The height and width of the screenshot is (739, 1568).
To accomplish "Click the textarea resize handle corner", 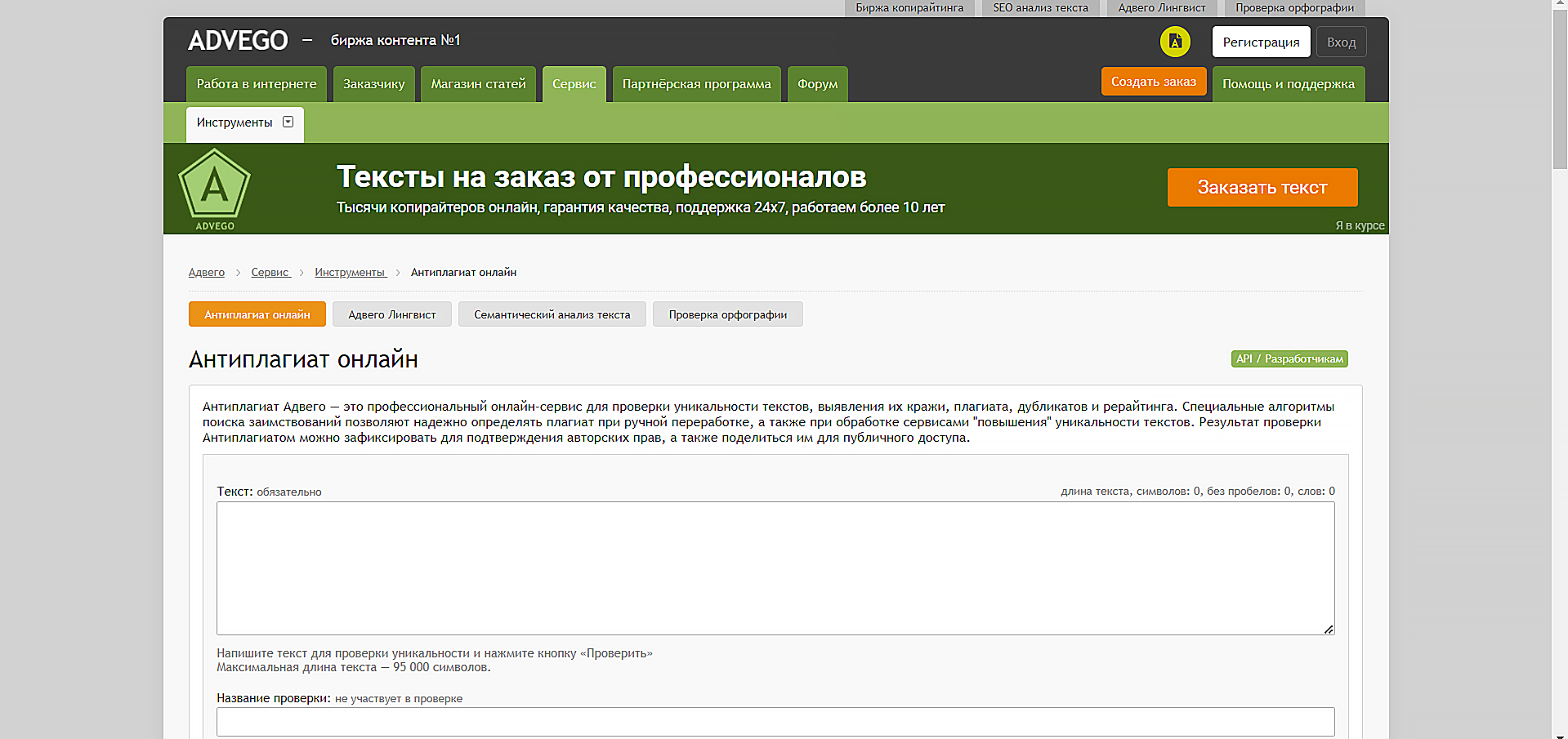I will pyautogui.click(x=1329, y=629).
